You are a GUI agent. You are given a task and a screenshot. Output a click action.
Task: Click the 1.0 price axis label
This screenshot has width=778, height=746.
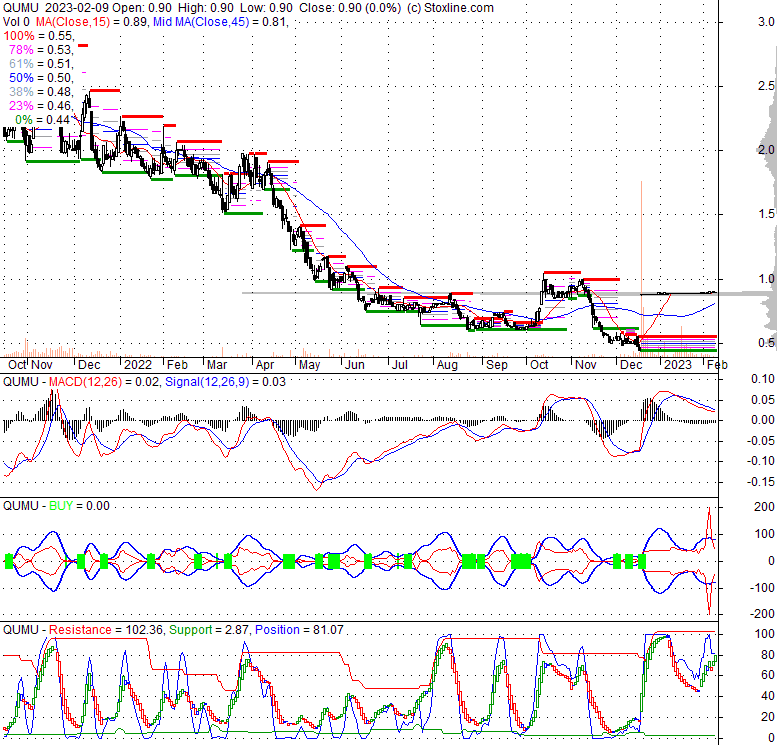click(x=766, y=279)
